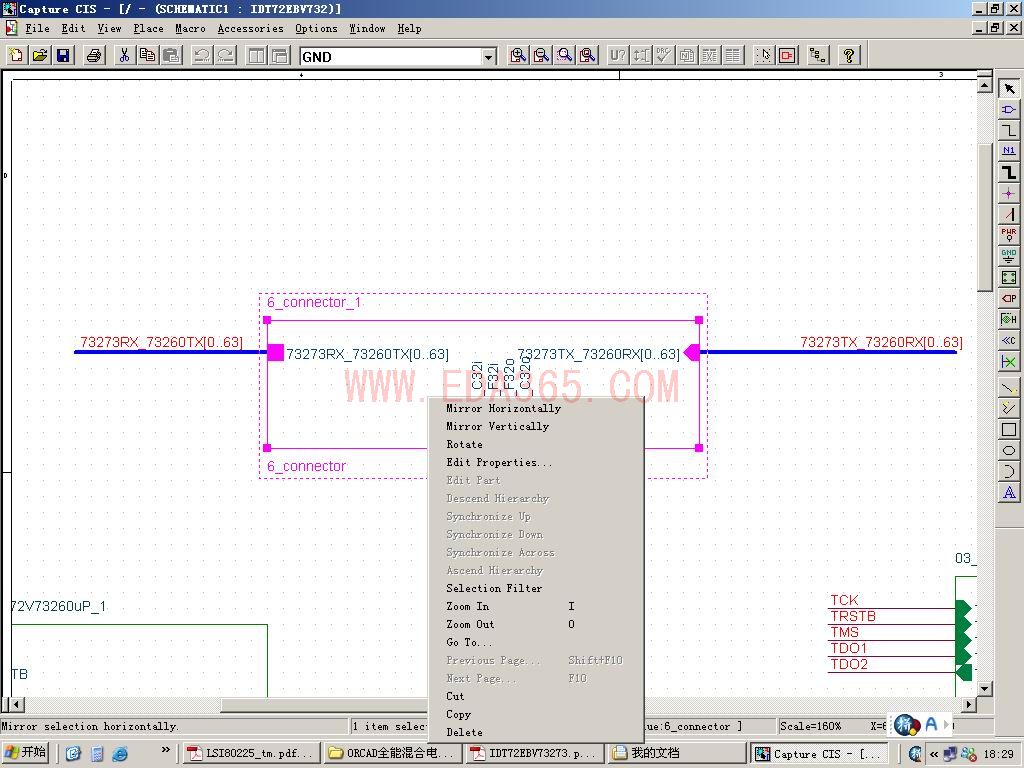The image size is (1024, 768).
Task: Select the Place Junction tool
Action: [1009, 193]
